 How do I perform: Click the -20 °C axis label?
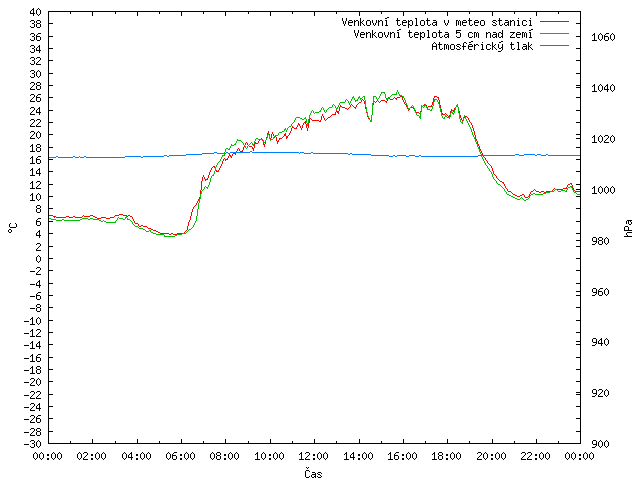33,382
